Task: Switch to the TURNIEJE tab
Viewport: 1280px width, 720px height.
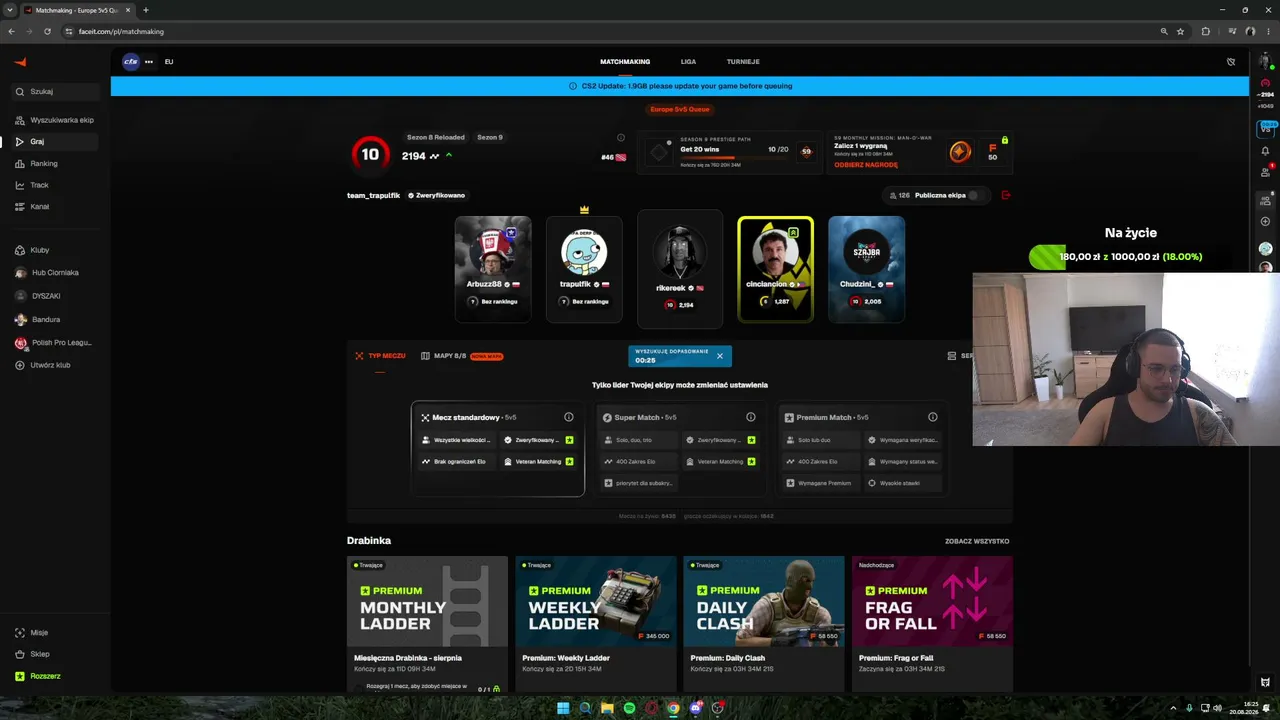Action: pos(743,62)
